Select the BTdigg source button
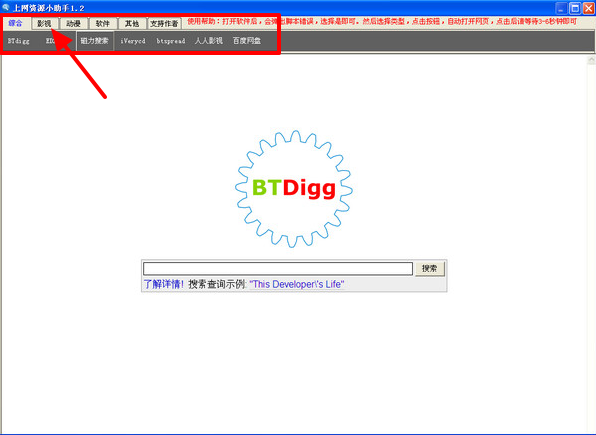 [19, 41]
